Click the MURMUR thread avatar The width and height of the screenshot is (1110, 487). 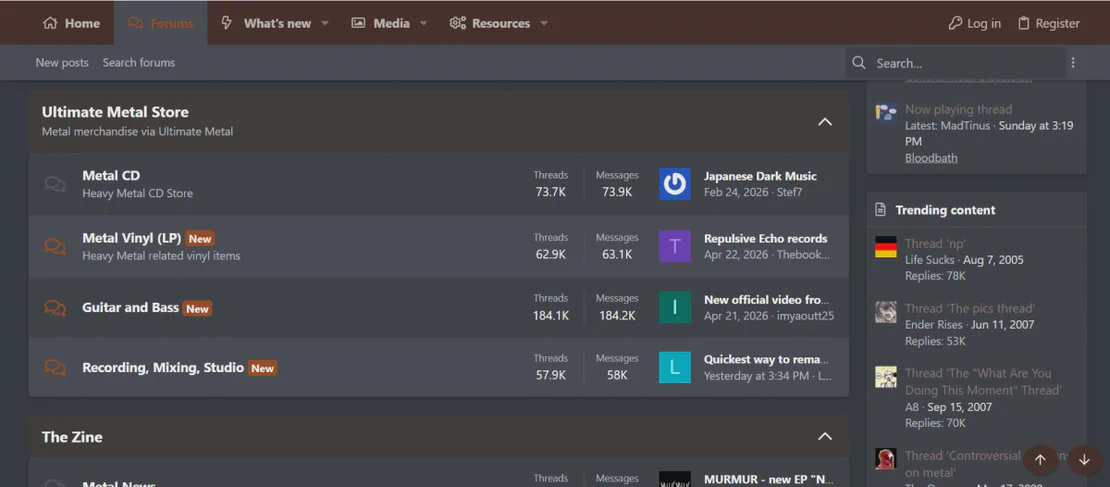(675, 479)
